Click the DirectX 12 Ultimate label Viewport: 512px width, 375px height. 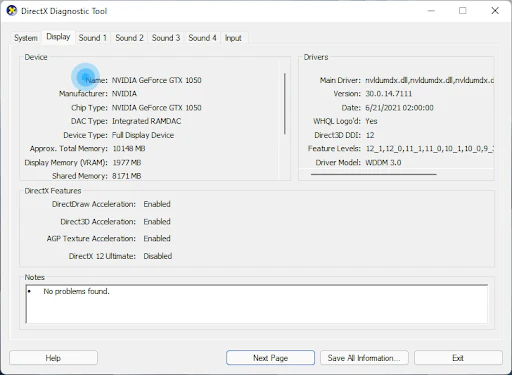point(102,256)
